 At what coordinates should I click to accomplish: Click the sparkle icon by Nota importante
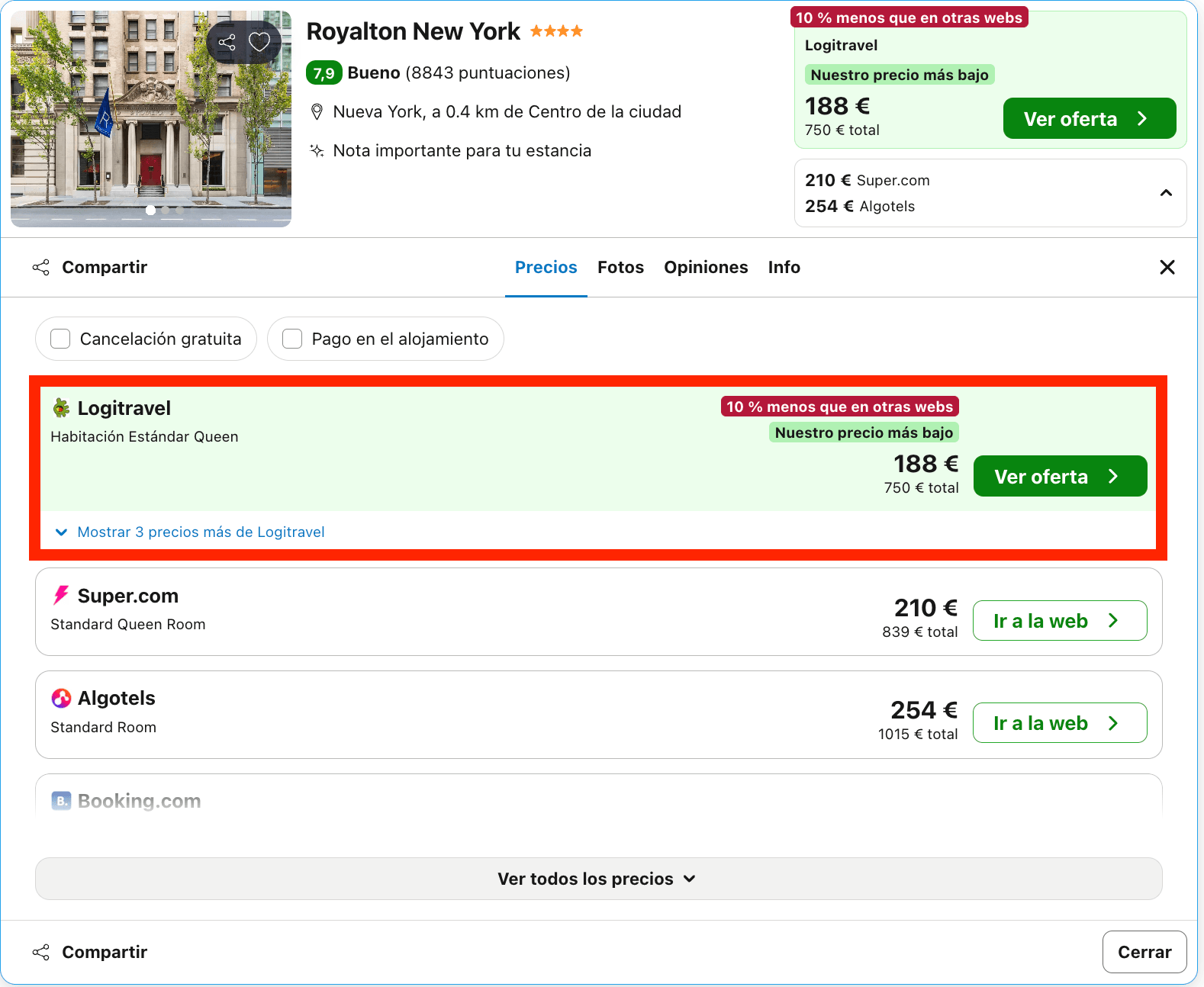pos(317,150)
